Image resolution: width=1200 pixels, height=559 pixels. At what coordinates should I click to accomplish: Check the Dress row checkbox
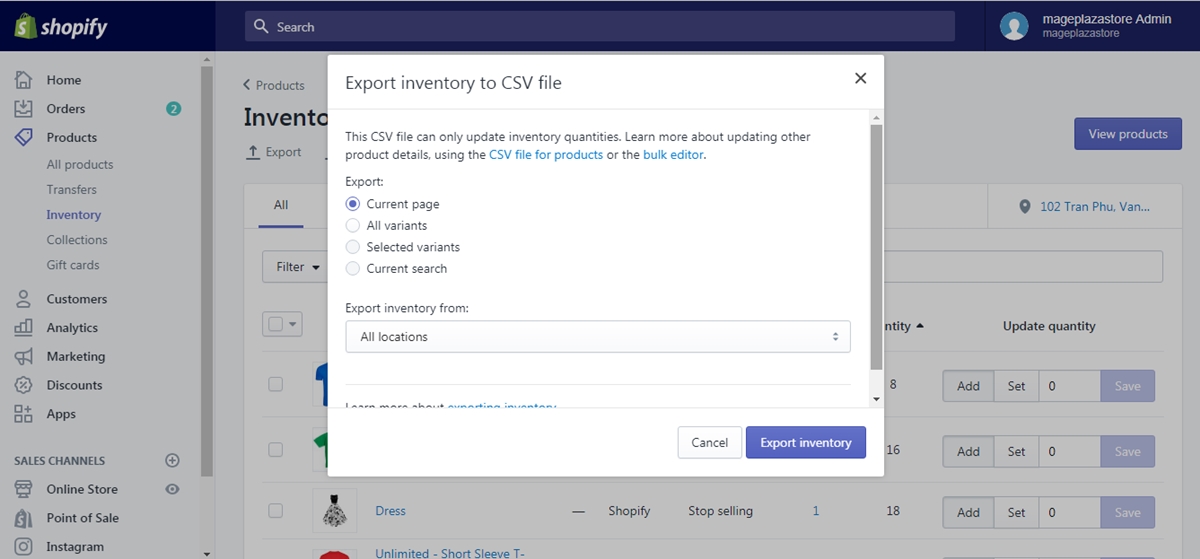(276, 511)
